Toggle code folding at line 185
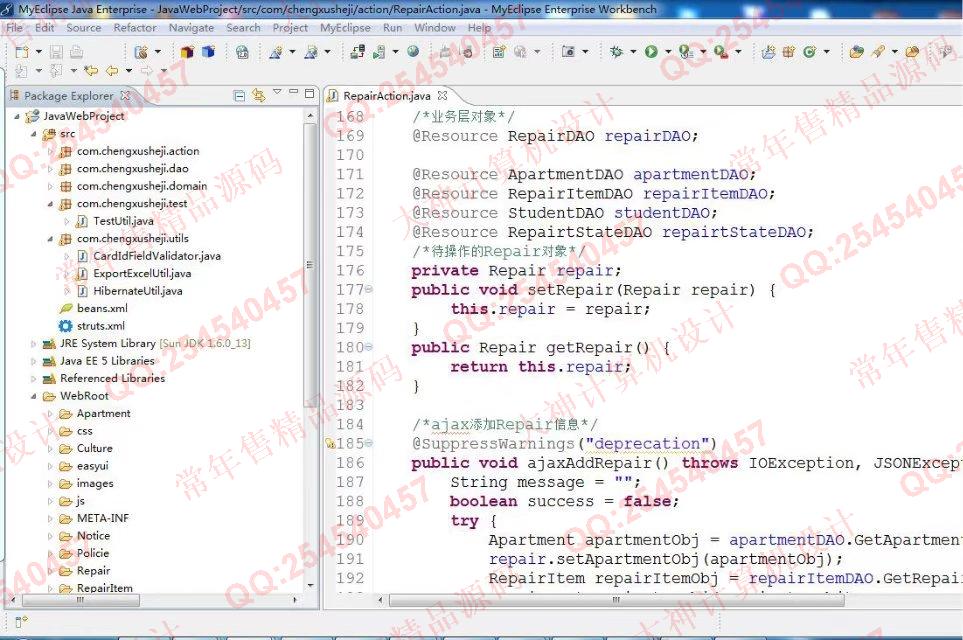 pos(369,443)
